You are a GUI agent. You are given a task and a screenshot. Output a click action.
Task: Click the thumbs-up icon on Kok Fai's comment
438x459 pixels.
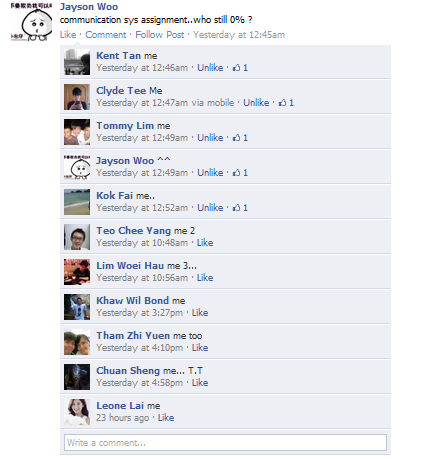point(236,208)
